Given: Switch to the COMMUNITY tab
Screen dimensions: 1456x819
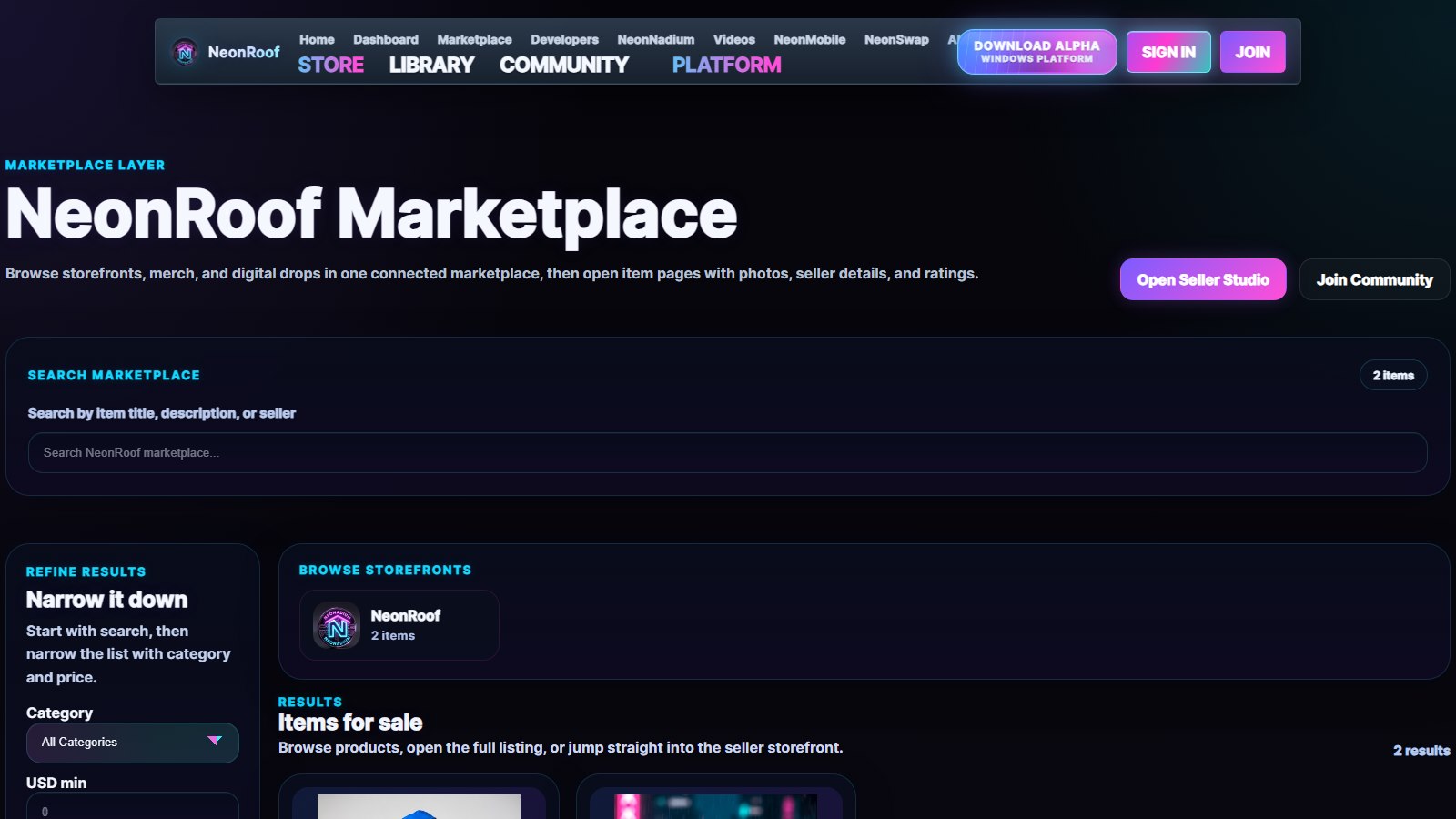Looking at the screenshot, I should 564,66.
